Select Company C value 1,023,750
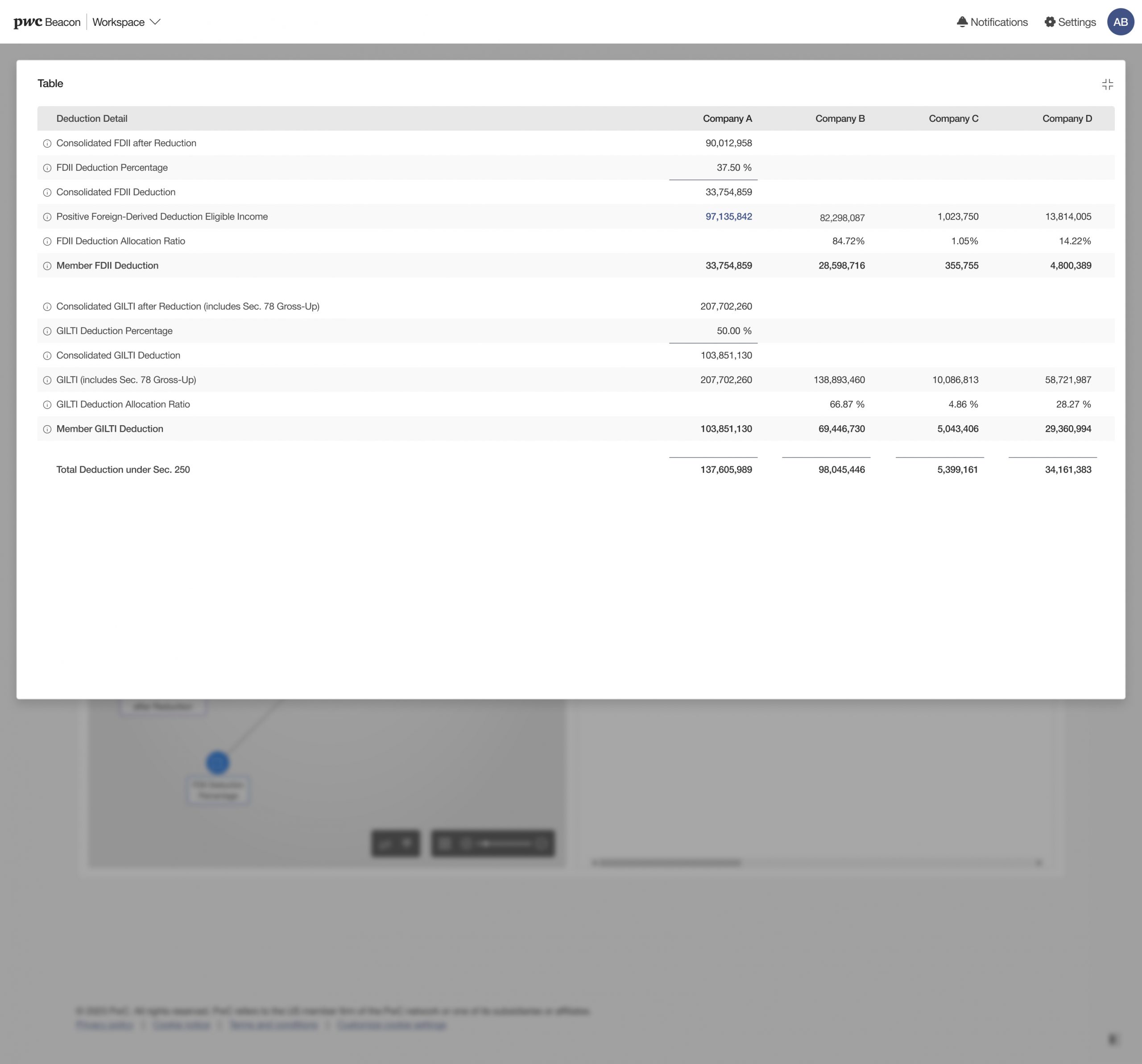 [x=958, y=216]
